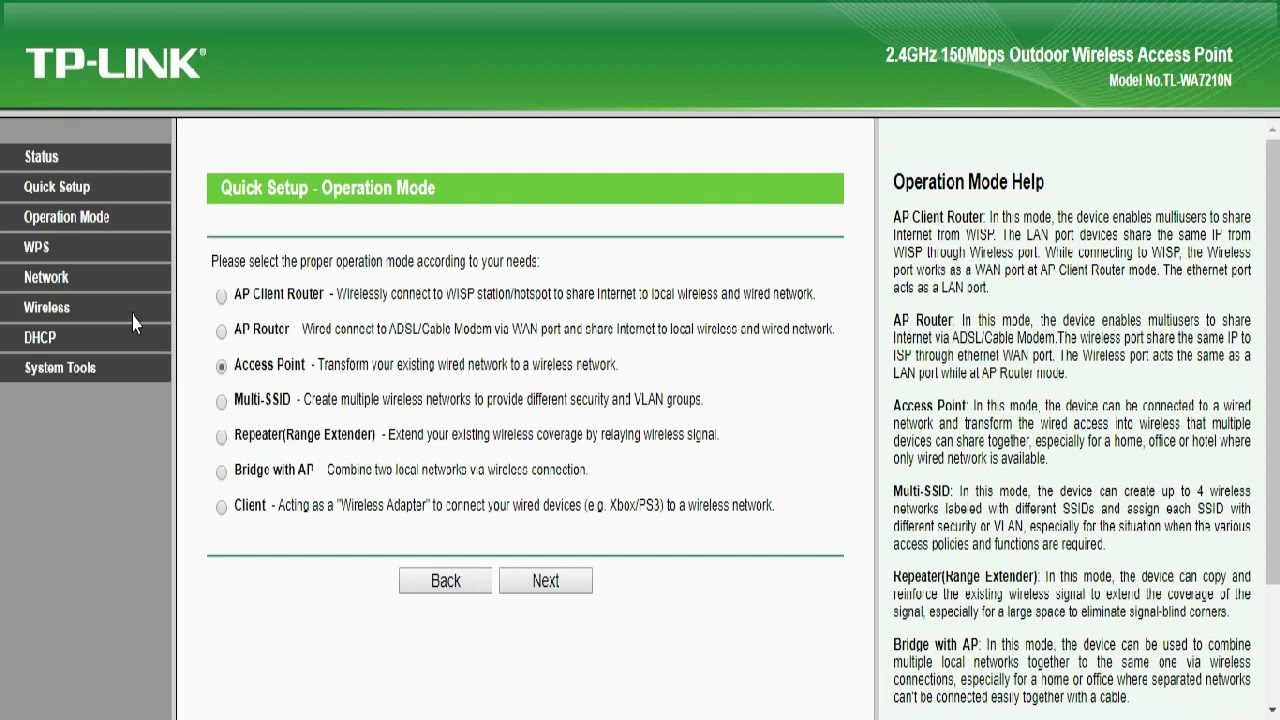Image resolution: width=1280 pixels, height=720 pixels.
Task: Click the help panel scrollbar thumb
Action: point(1273,360)
